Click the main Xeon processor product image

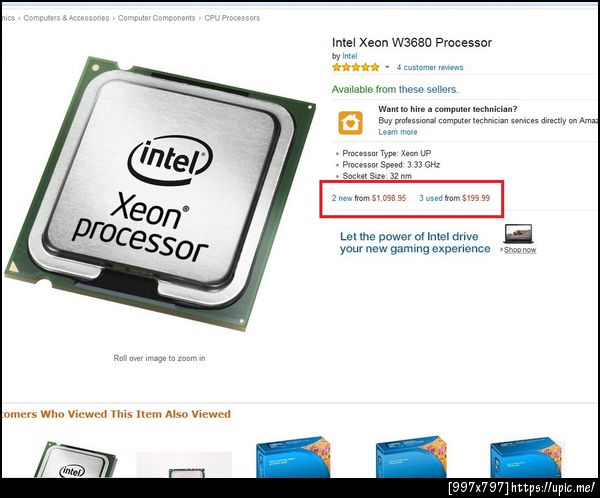[x=160, y=193]
